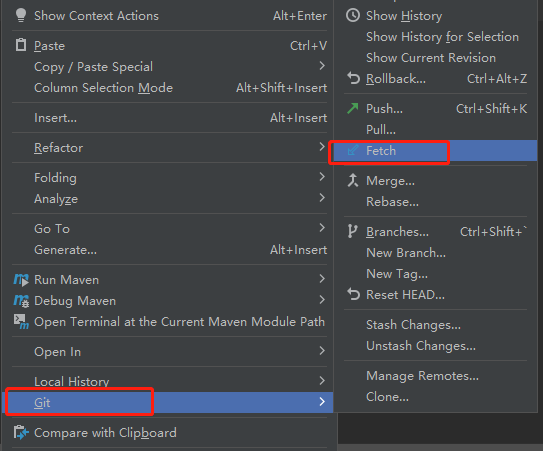Click the Debug Maven icon
The height and width of the screenshot is (451, 543).
click(21, 301)
